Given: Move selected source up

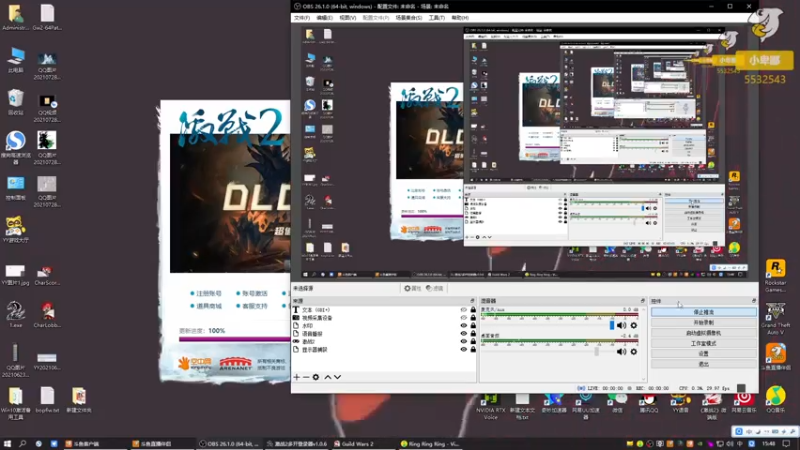Looking at the screenshot, I should pos(328,377).
